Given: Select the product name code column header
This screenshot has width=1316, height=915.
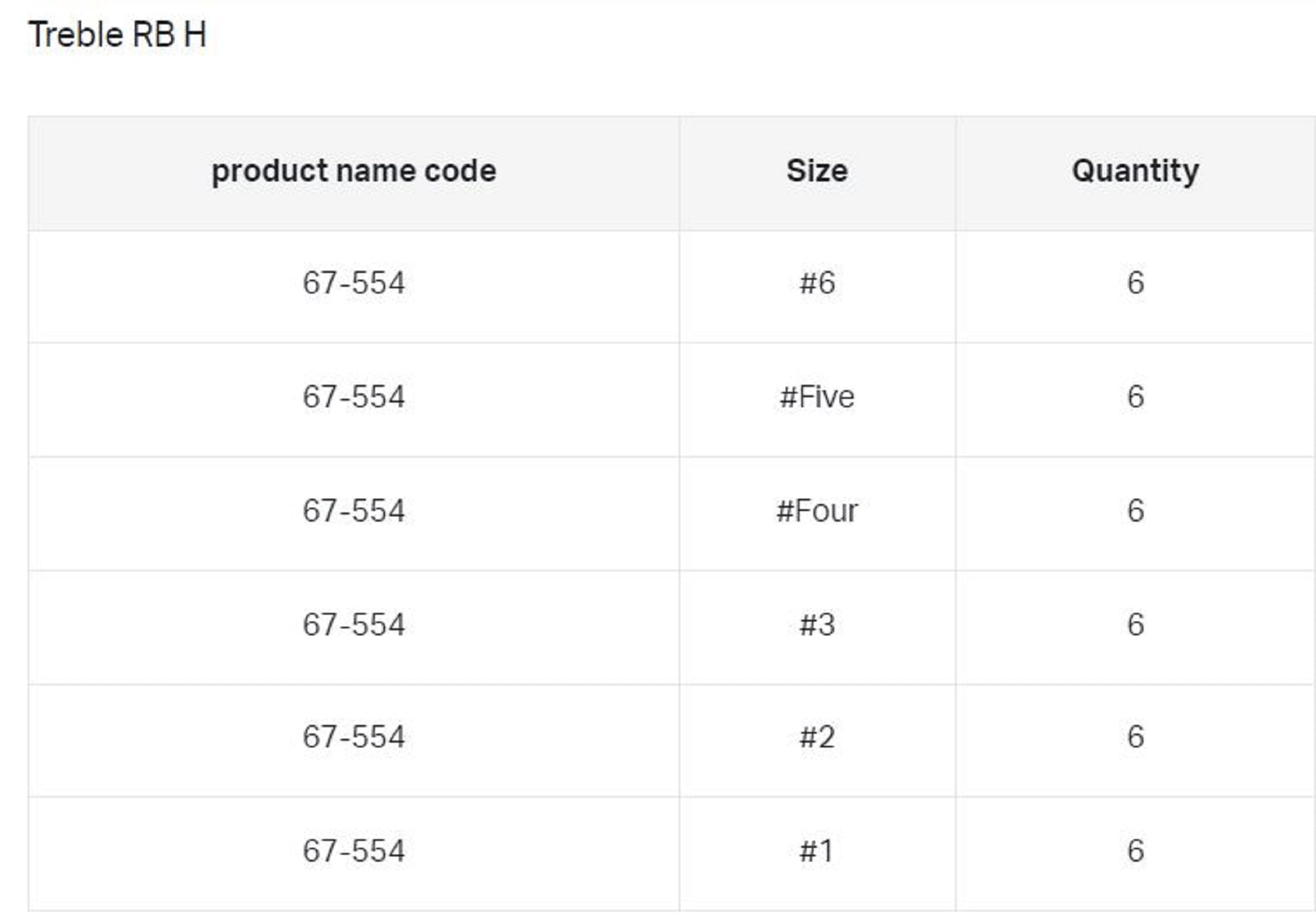Looking at the screenshot, I should click(353, 171).
